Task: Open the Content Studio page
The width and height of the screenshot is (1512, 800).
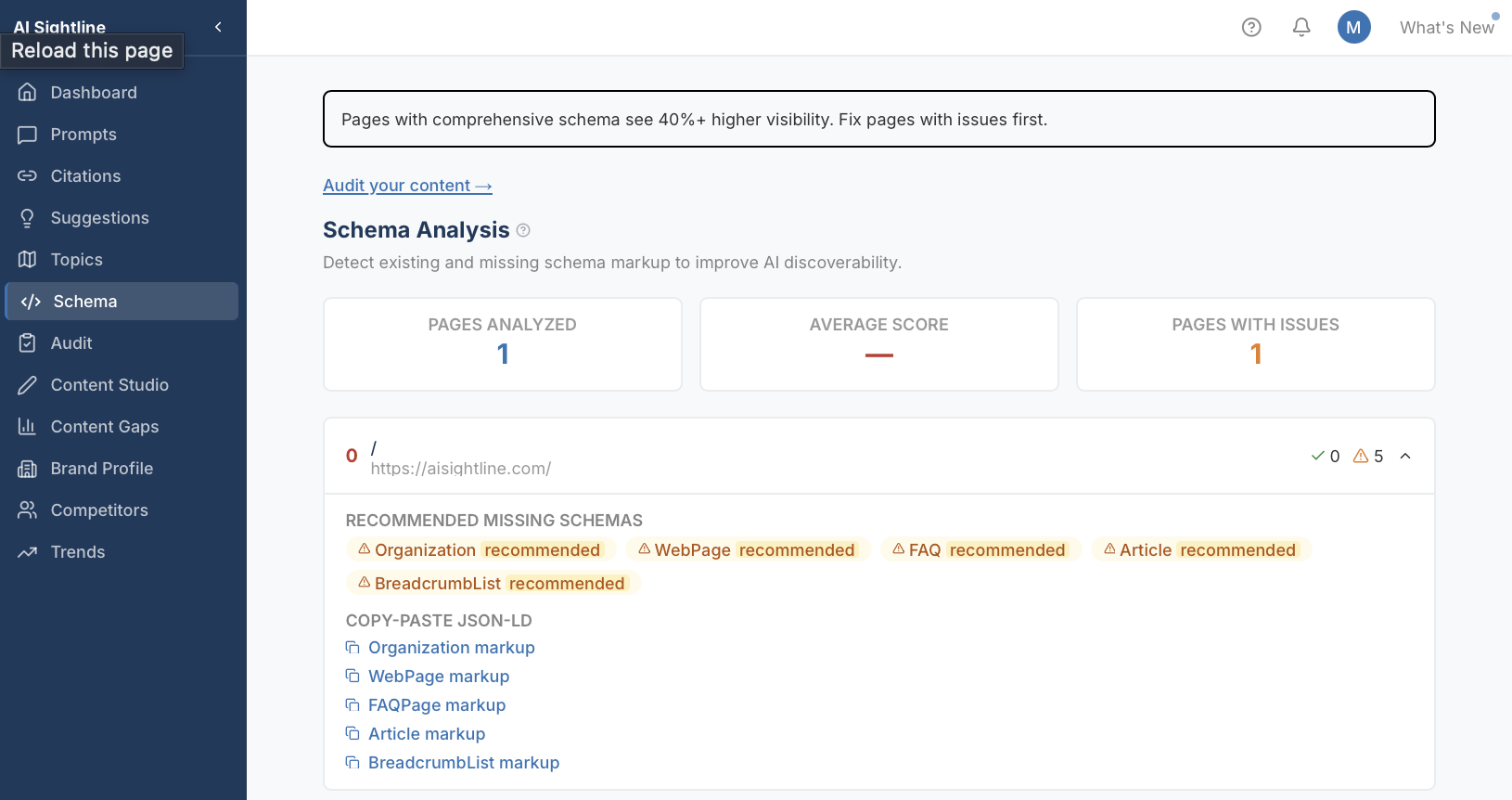Action: [x=109, y=385]
